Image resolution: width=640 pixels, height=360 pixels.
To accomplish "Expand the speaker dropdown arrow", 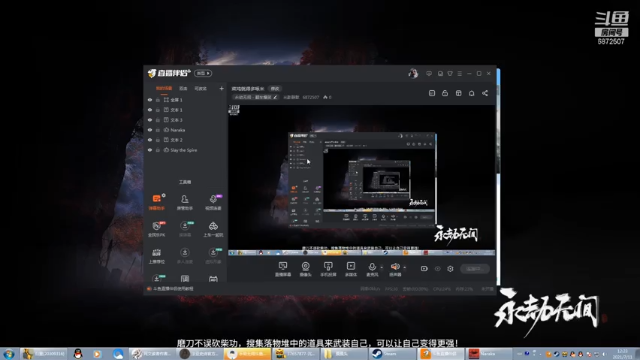I will pos(404,268).
